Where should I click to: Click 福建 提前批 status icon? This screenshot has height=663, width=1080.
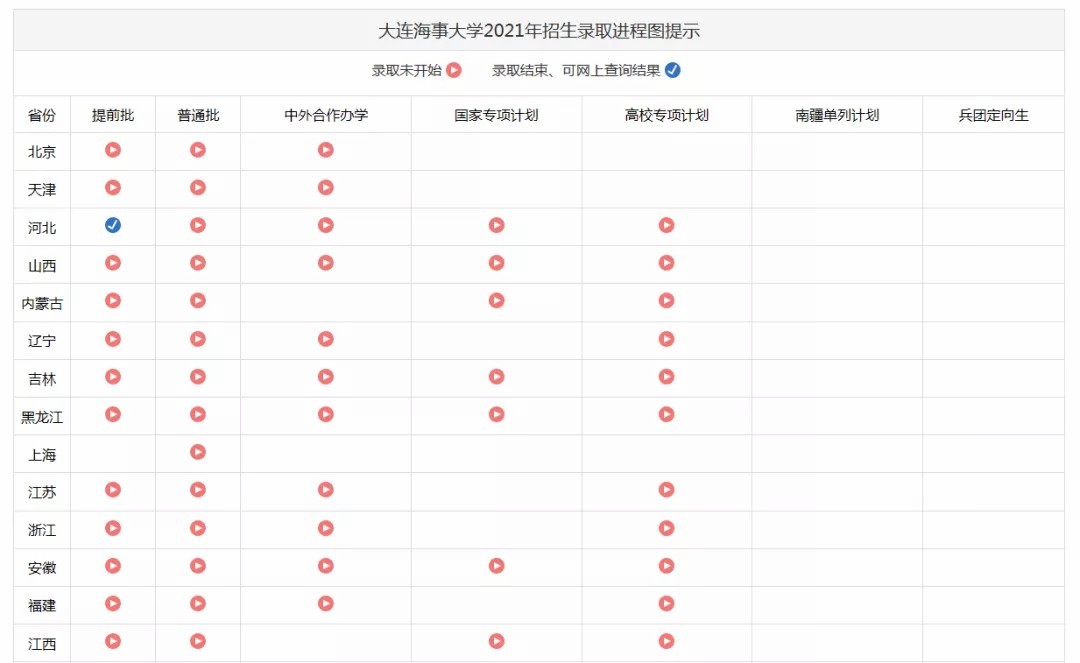tap(113, 604)
